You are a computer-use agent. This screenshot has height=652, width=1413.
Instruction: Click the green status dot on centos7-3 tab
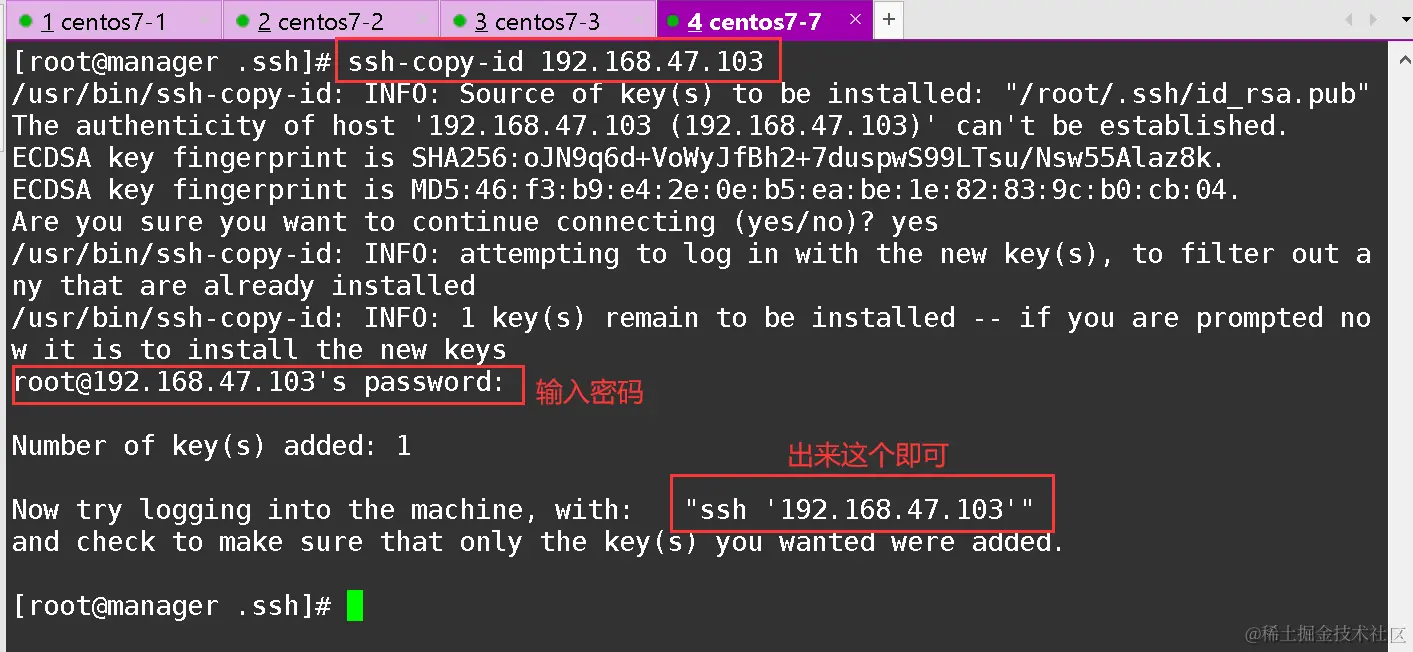pos(459,21)
